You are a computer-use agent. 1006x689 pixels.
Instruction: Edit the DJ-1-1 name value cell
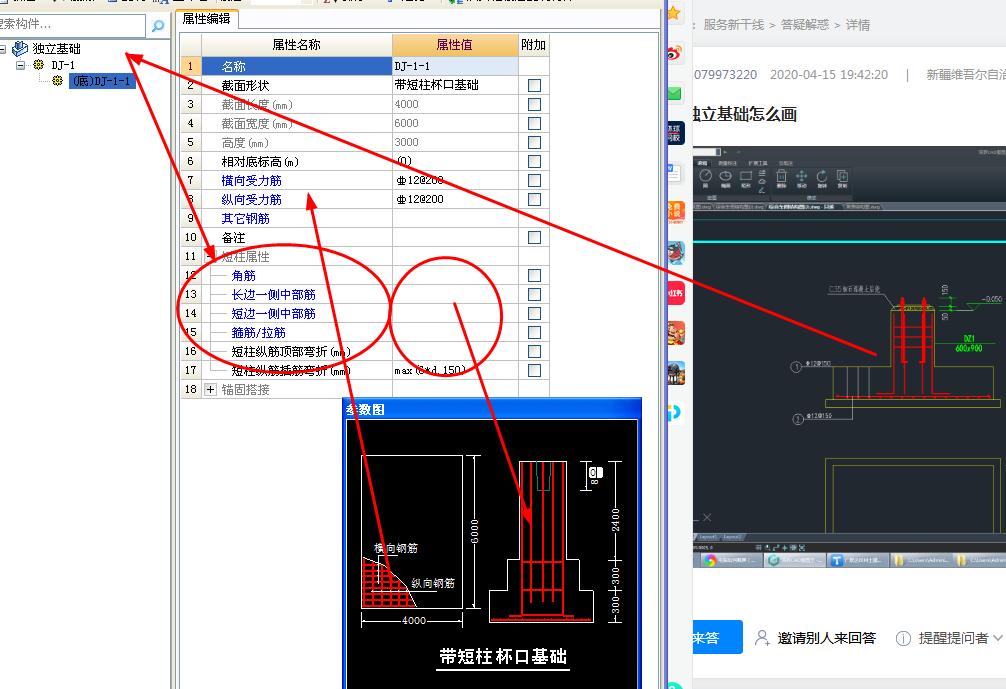(x=455, y=66)
